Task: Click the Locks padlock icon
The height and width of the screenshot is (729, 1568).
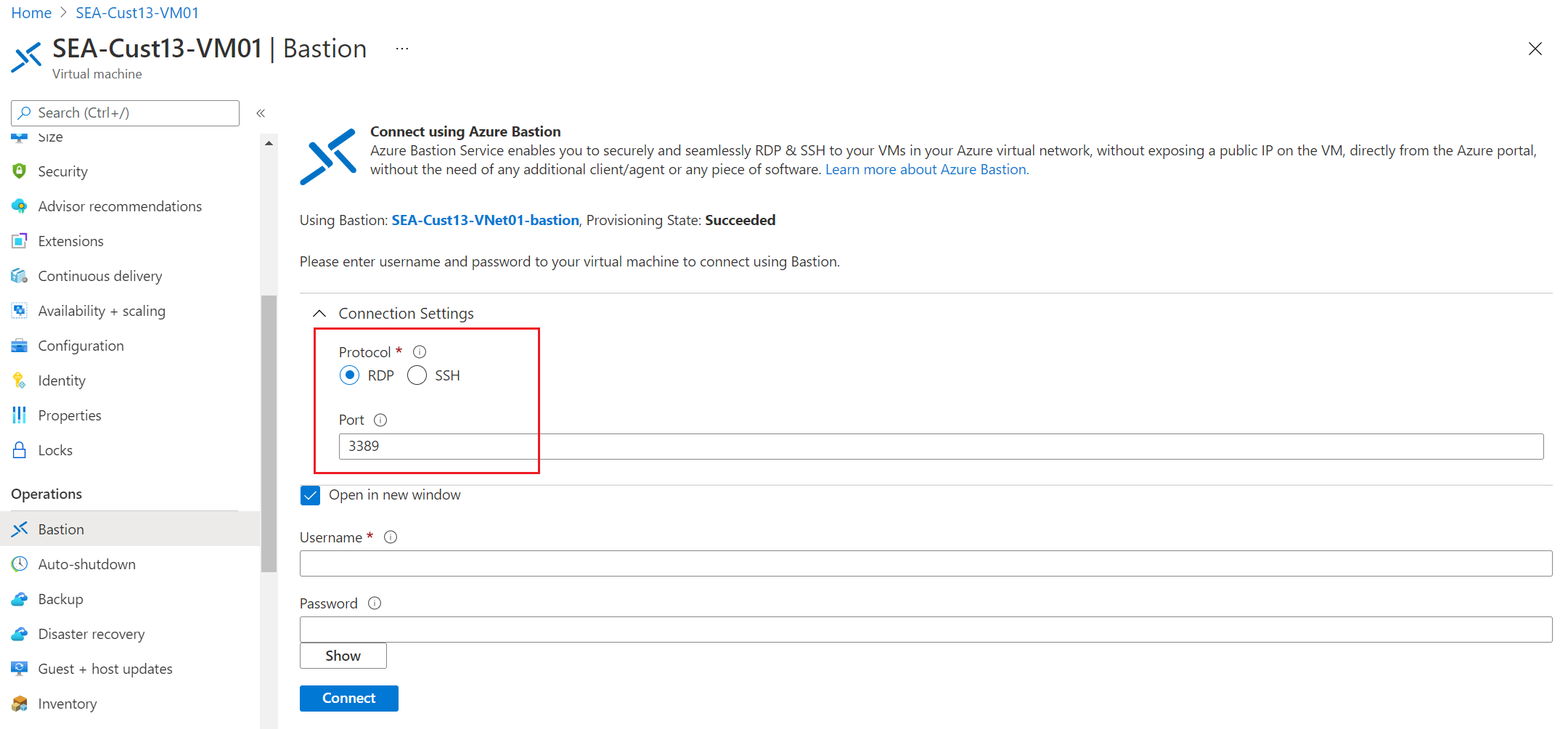Action: pyautogui.click(x=20, y=450)
